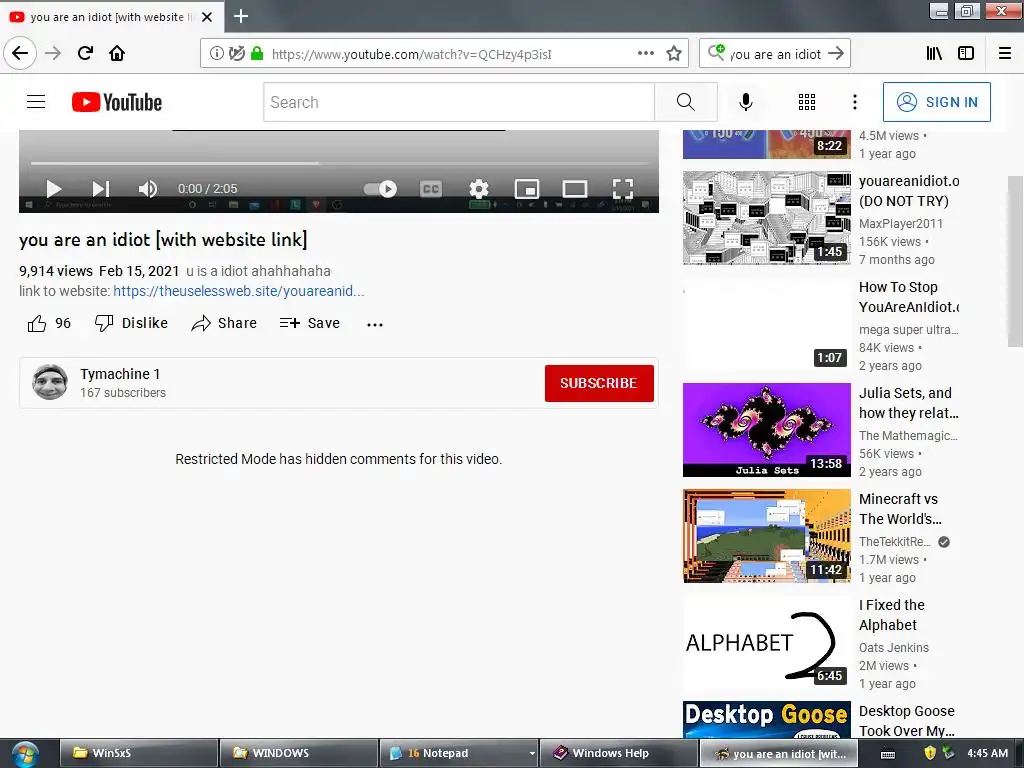Click the Share button
1024x768 pixels.
pos(224,323)
